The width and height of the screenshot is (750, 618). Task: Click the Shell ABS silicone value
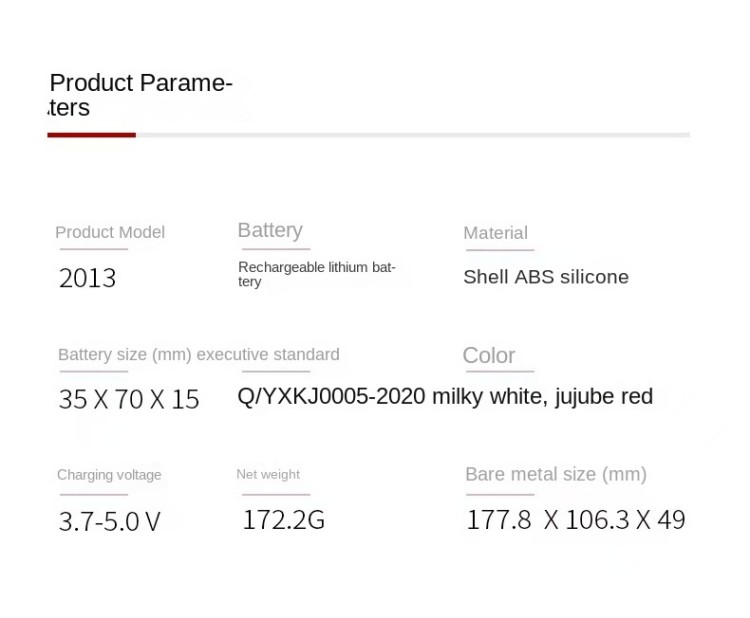[546, 277]
